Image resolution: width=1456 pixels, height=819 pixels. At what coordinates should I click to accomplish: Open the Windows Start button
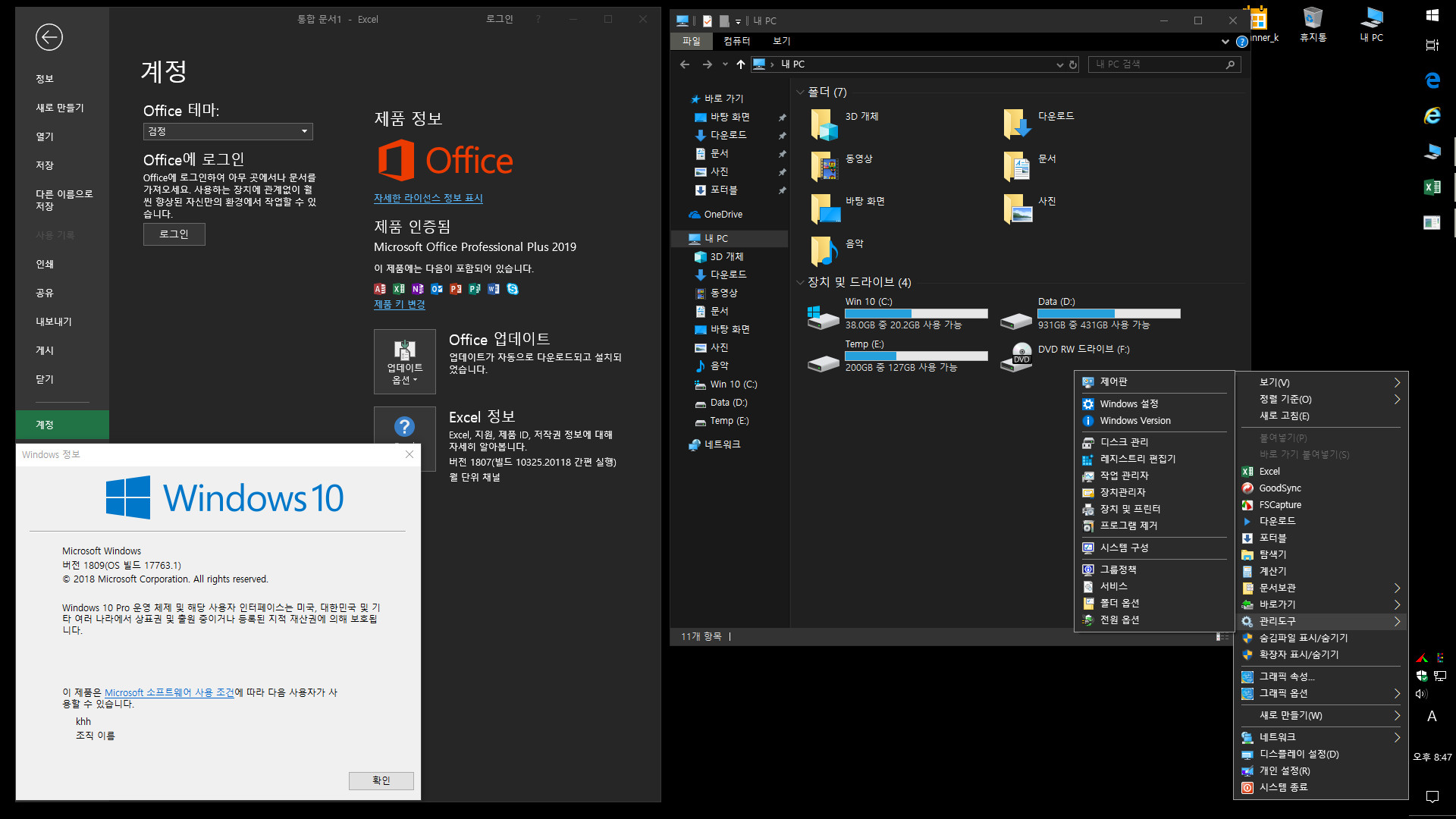coord(1432,15)
